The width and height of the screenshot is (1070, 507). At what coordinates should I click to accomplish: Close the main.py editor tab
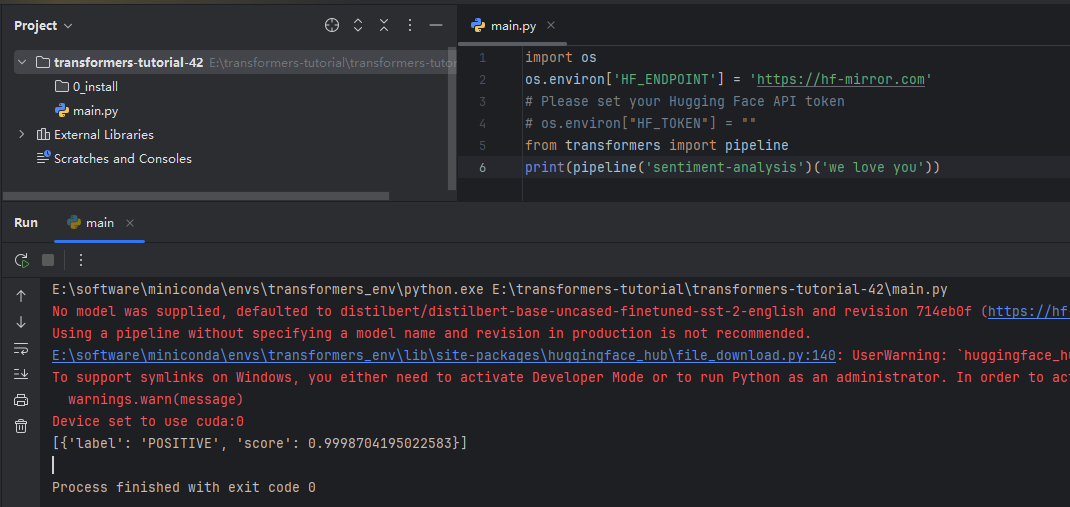click(x=551, y=26)
